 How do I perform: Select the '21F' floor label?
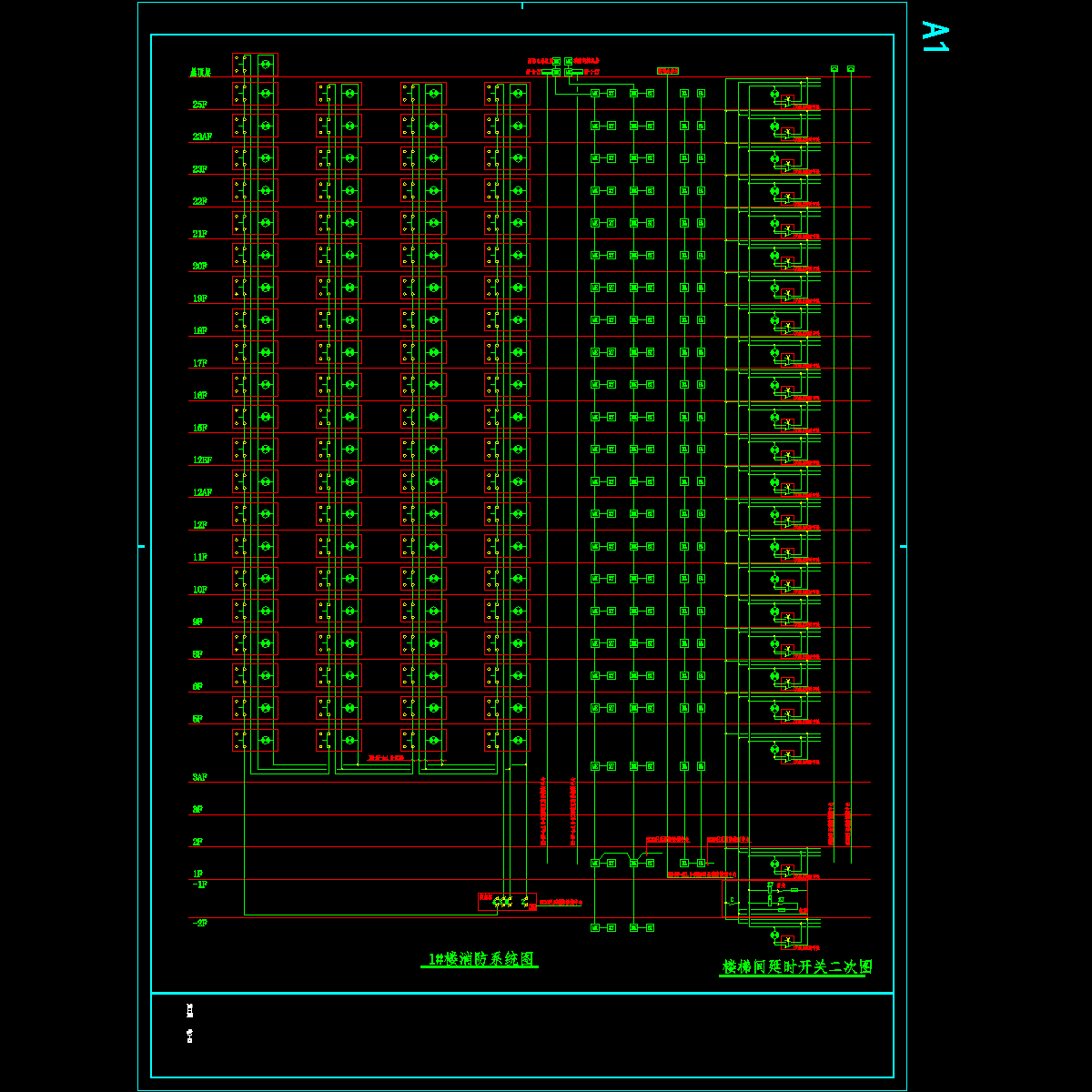pyautogui.click(x=199, y=234)
